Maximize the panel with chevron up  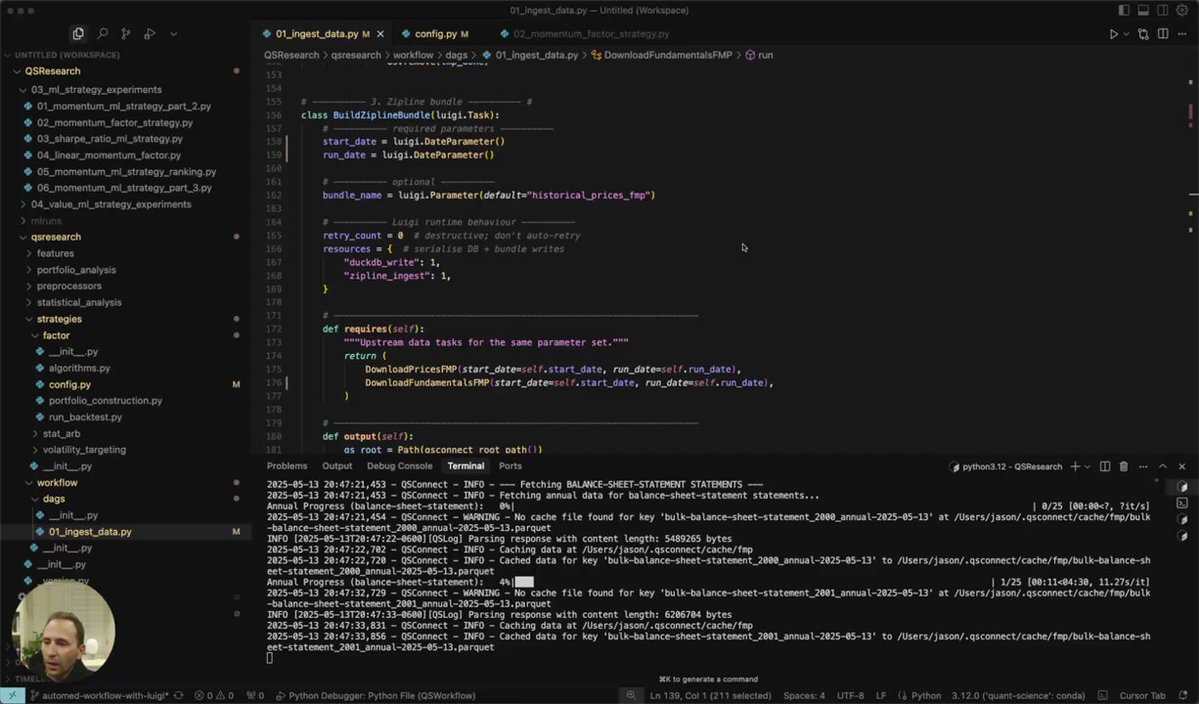click(1163, 466)
